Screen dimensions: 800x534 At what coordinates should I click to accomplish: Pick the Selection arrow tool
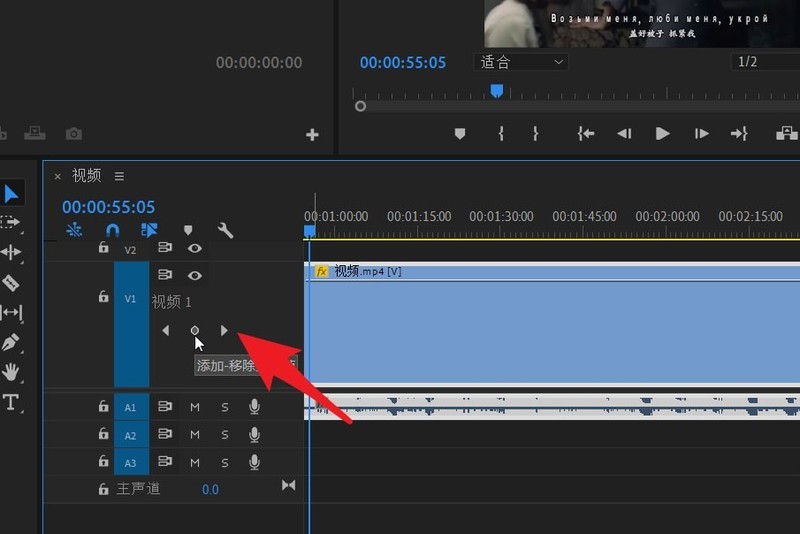point(11,193)
